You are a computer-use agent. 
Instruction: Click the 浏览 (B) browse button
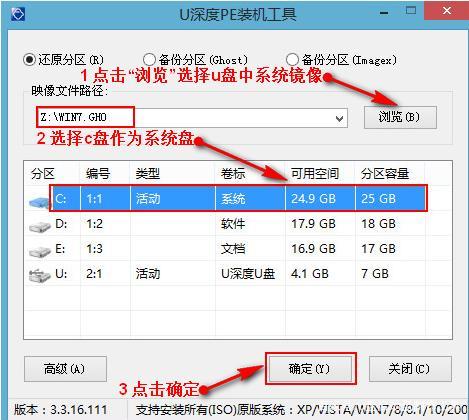click(x=400, y=117)
